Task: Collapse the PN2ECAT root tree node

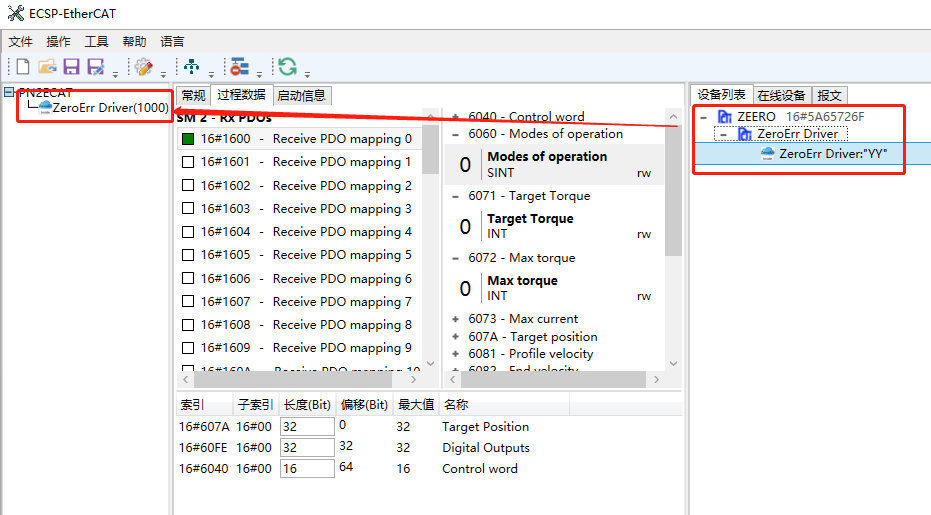Action: click(8, 92)
